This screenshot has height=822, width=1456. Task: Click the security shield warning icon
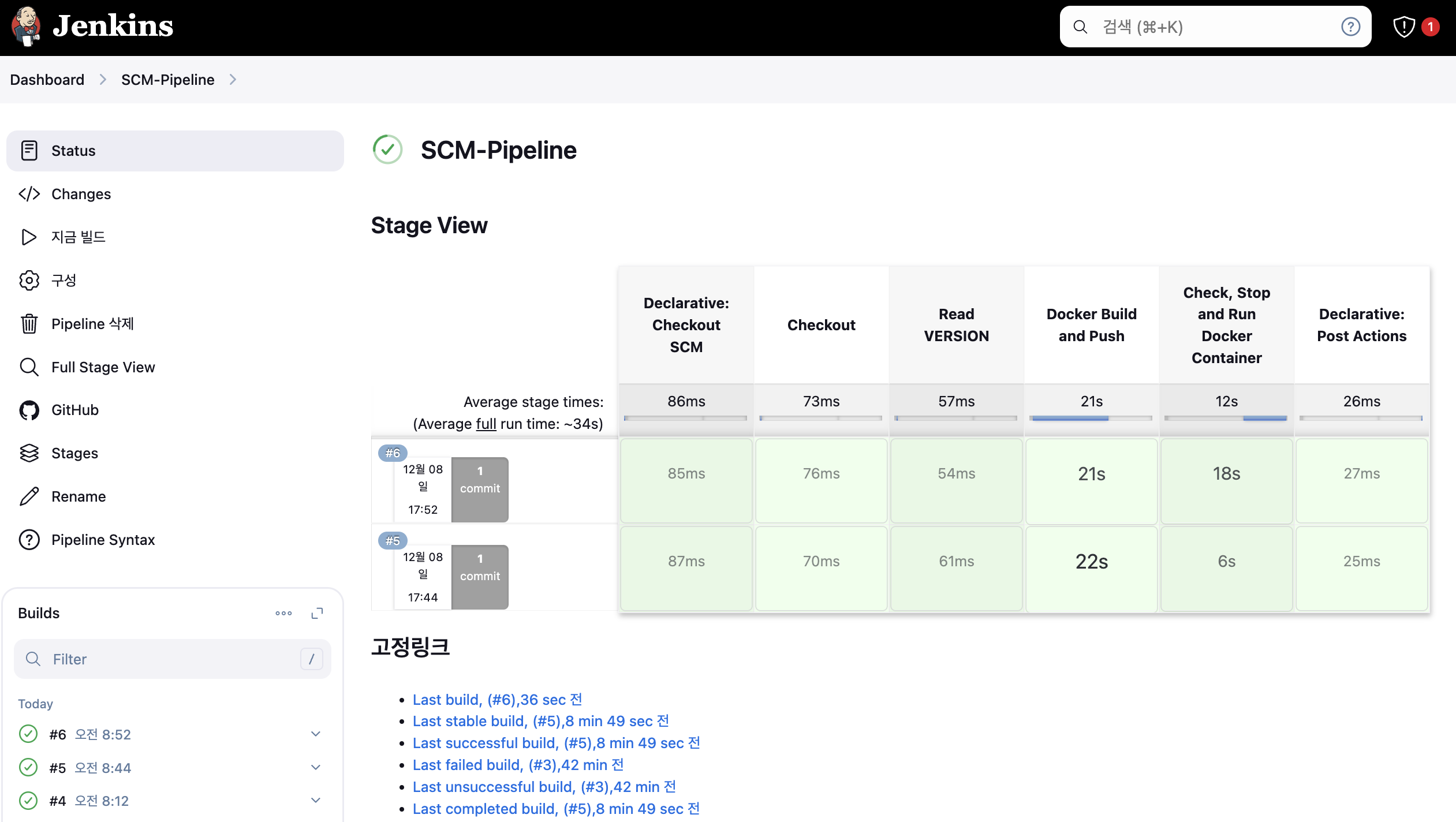[1403, 27]
